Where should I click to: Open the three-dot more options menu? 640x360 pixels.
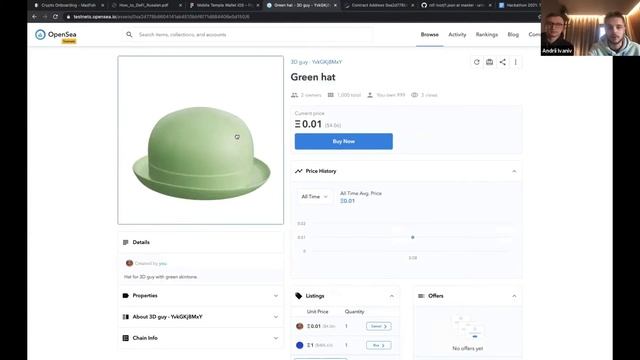coord(516,62)
